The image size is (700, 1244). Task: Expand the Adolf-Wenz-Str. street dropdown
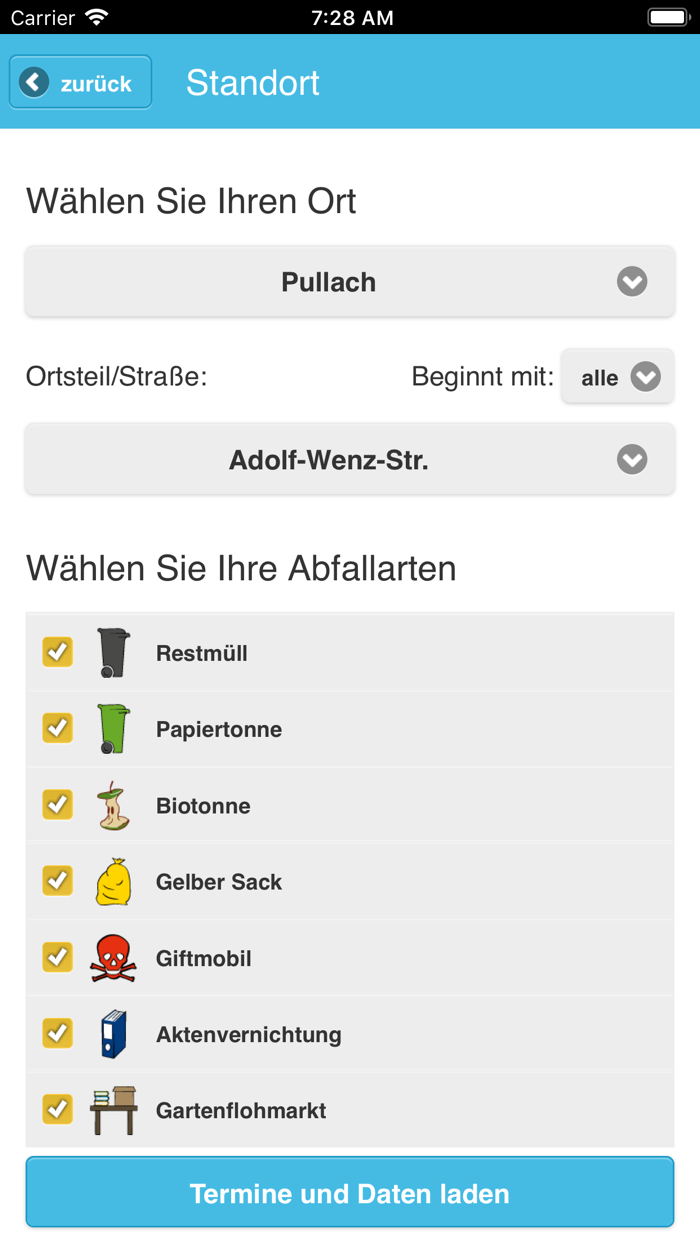(349, 459)
